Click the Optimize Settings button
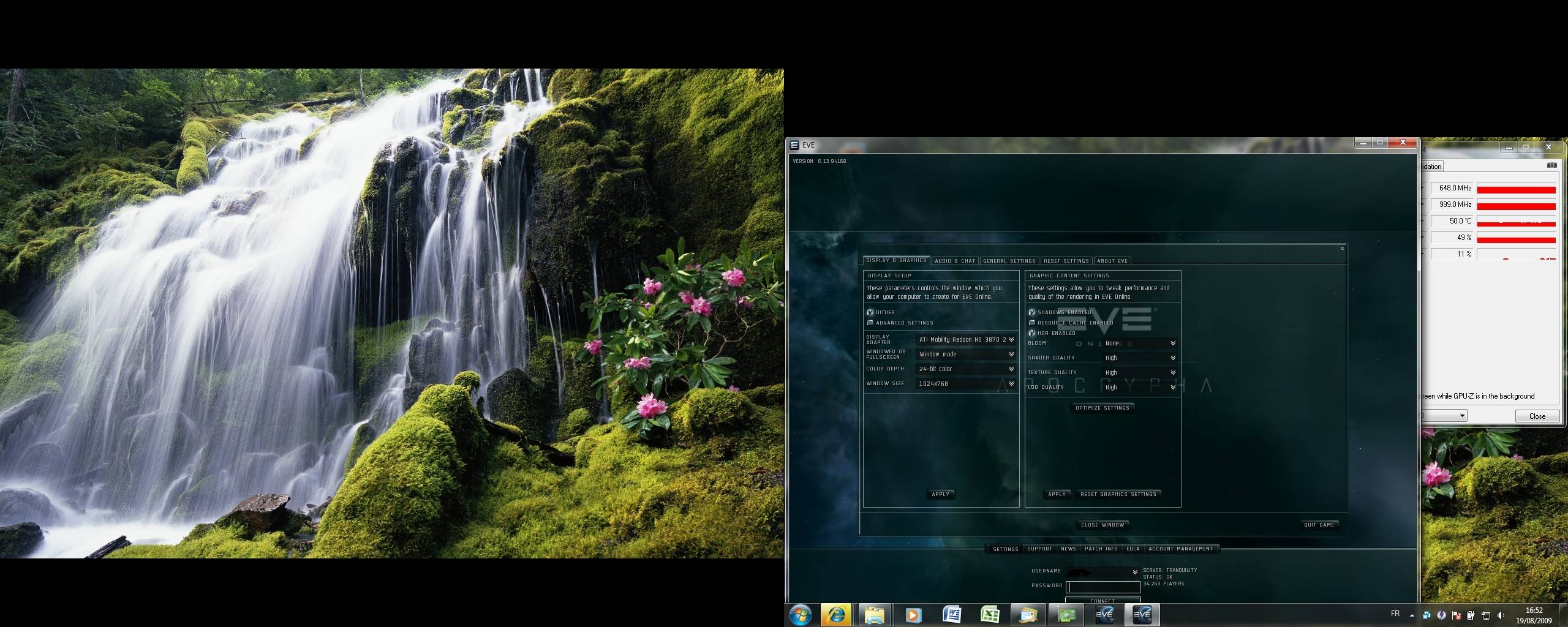 [x=1102, y=408]
